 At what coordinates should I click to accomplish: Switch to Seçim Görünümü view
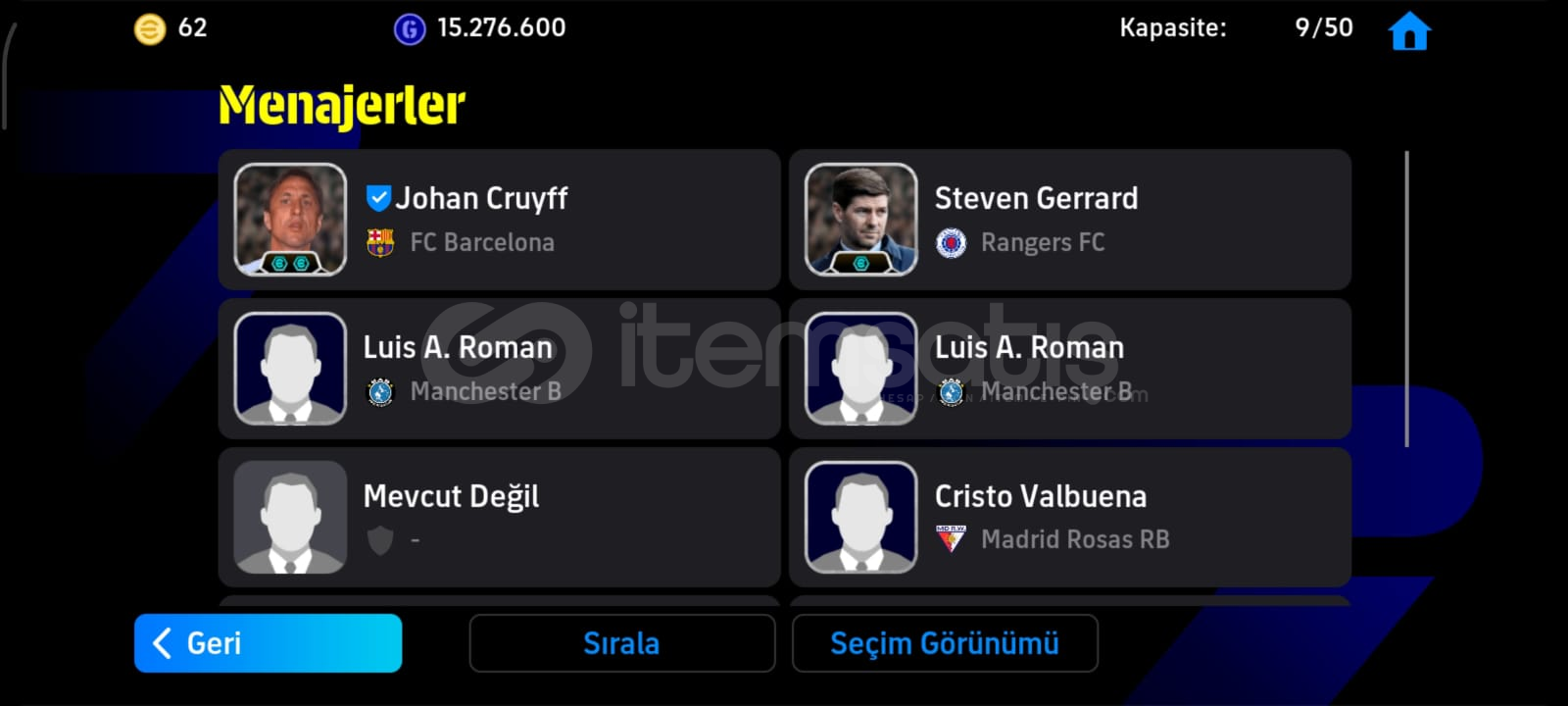945,643
